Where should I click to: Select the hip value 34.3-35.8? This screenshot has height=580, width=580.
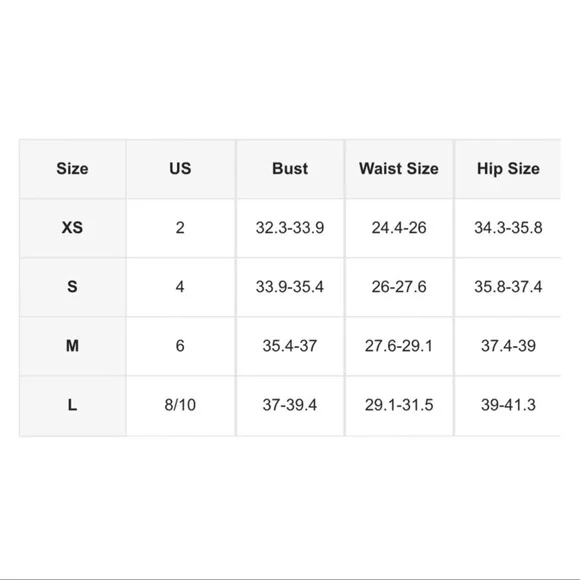508,227
